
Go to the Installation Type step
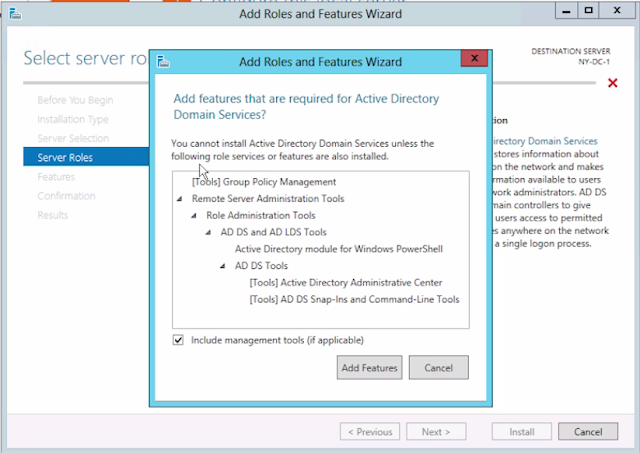[x=73, y=119]
